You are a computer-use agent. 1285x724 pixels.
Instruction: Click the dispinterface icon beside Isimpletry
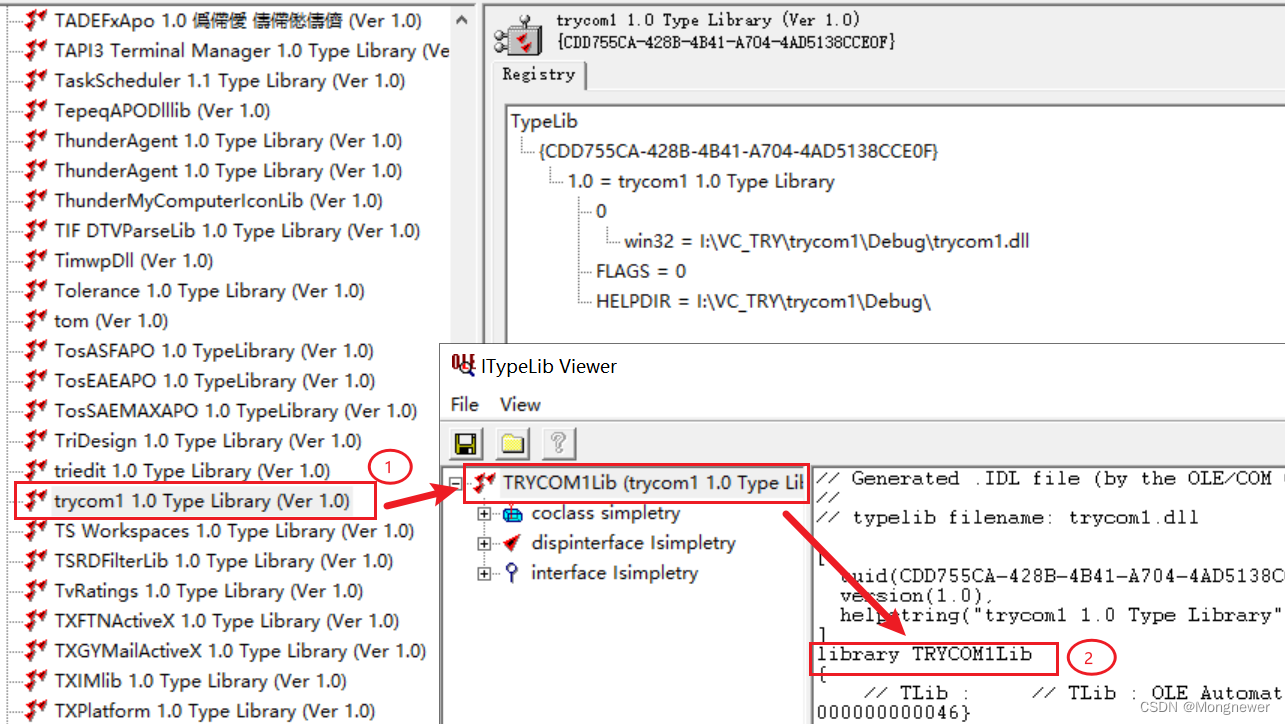click(x=514, y=543)
